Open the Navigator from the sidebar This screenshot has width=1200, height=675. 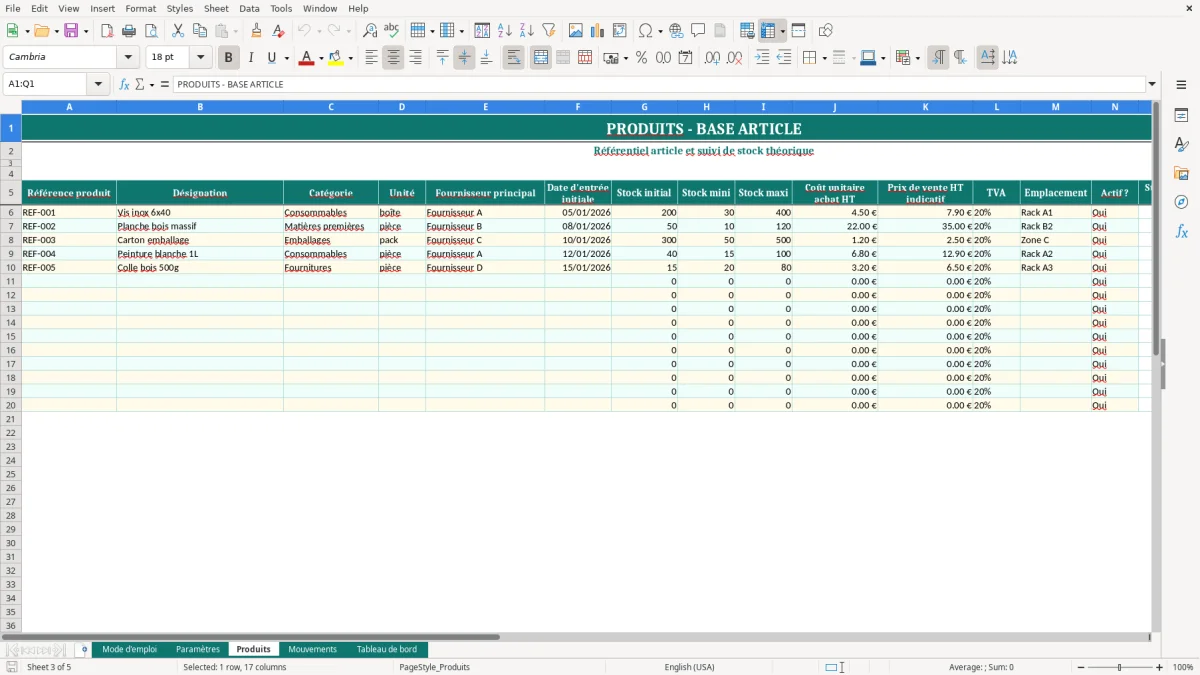pyautogui.click(x=1181, y=202)
